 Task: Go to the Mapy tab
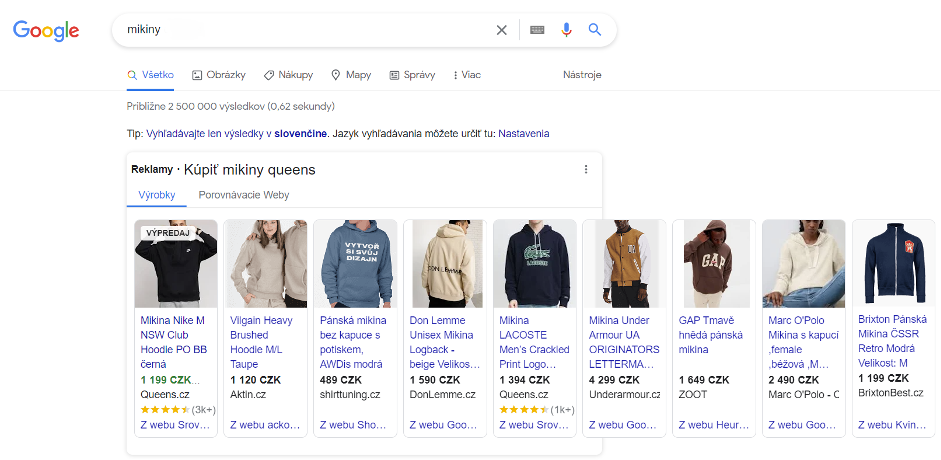[x=352, y=75]
